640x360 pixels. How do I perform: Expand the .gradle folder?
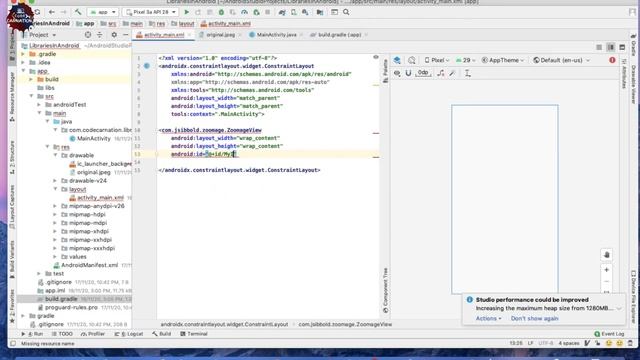[23, 54]
